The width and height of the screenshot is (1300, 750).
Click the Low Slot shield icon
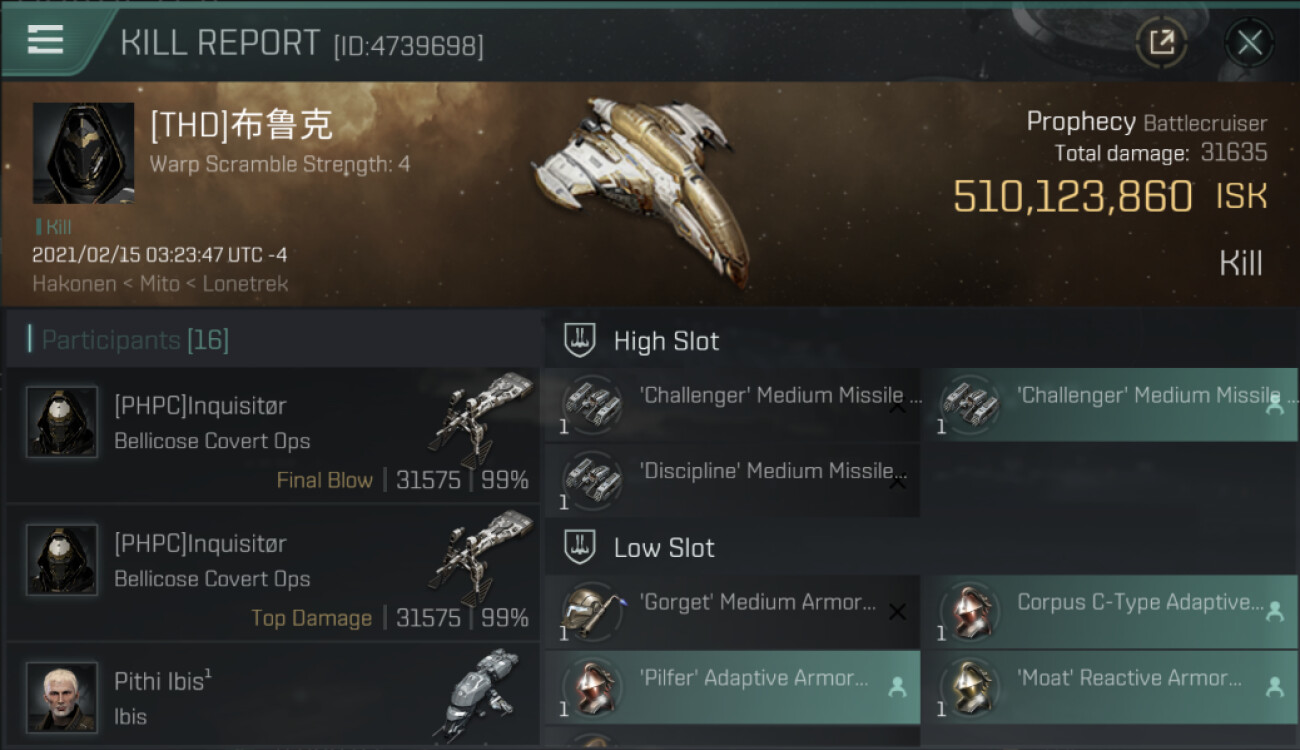[580, 547]
